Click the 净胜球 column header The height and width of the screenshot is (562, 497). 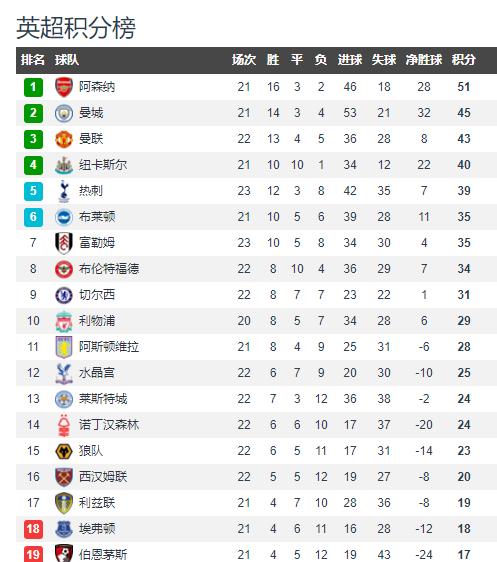point(424,59)
